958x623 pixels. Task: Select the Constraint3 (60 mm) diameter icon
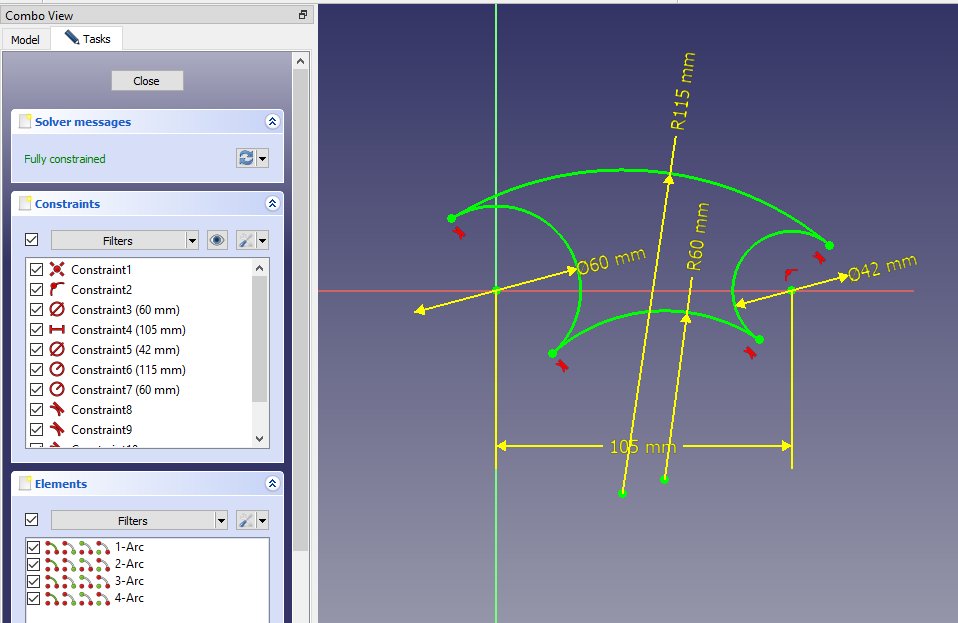(57, 310)
